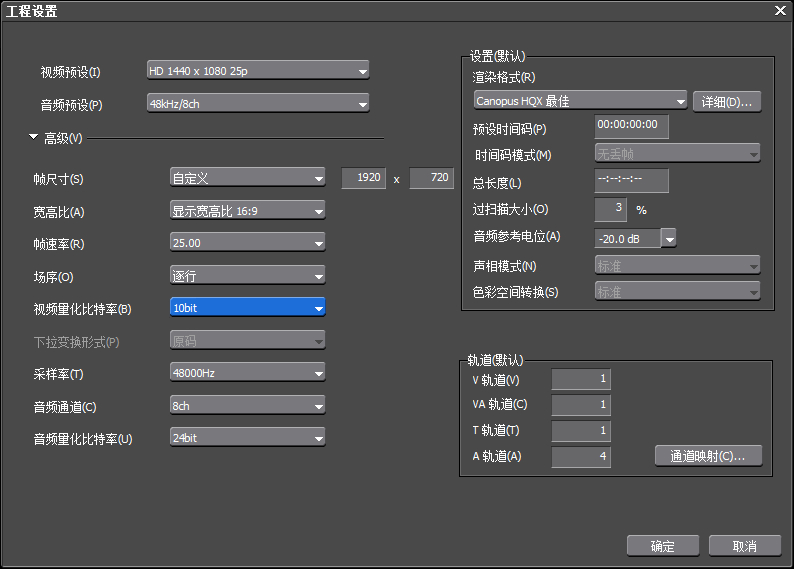
Task: Click the V 轨道 count field
Action: (581, 379)
